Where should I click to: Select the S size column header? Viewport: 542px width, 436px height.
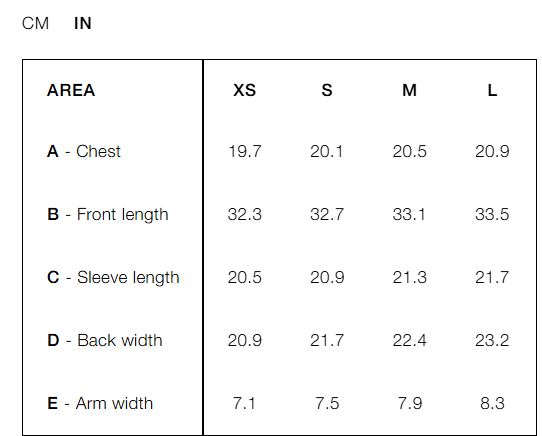[x=327, y=91]
